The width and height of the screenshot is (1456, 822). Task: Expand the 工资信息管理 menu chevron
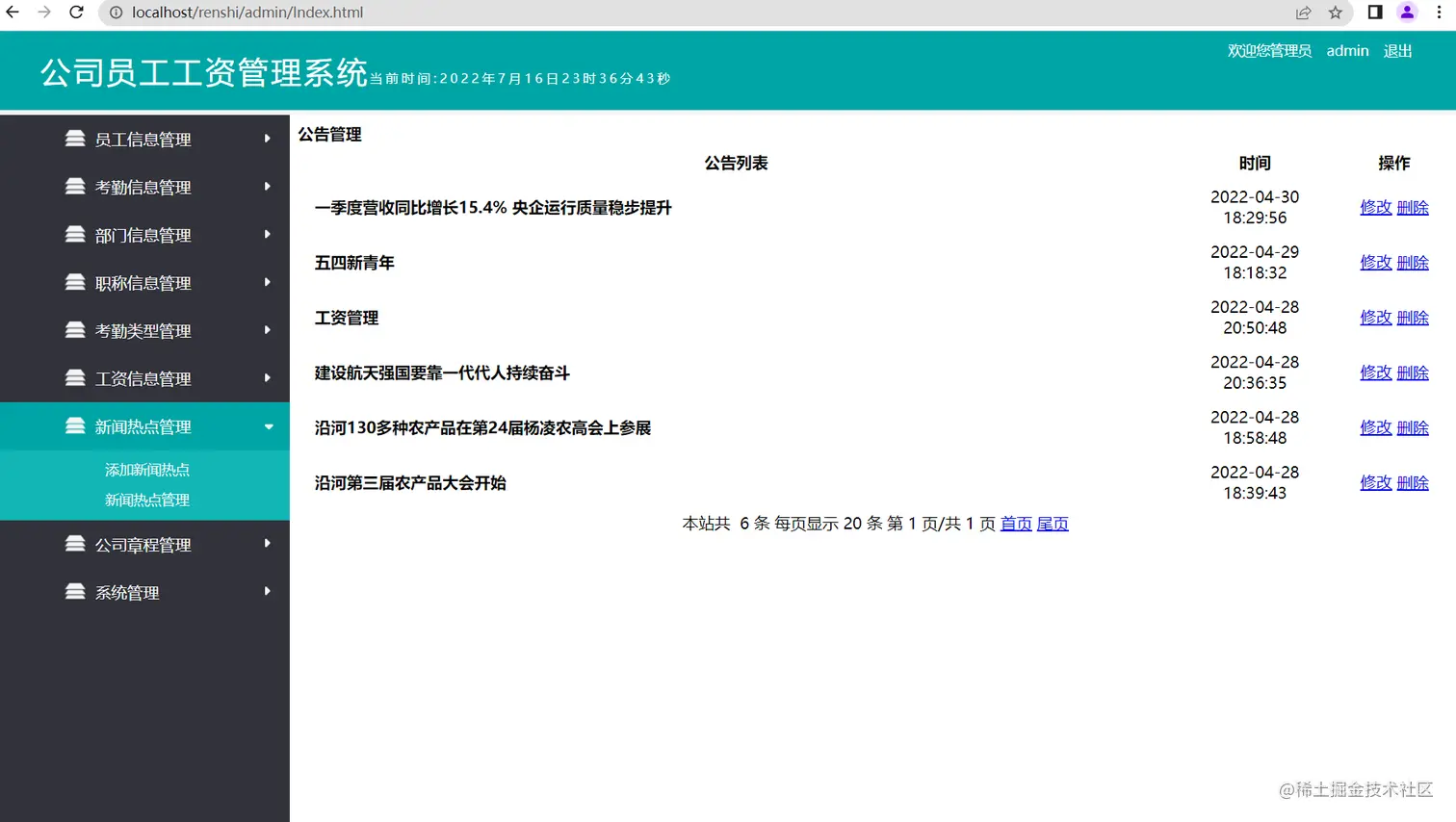pos(267,377)
